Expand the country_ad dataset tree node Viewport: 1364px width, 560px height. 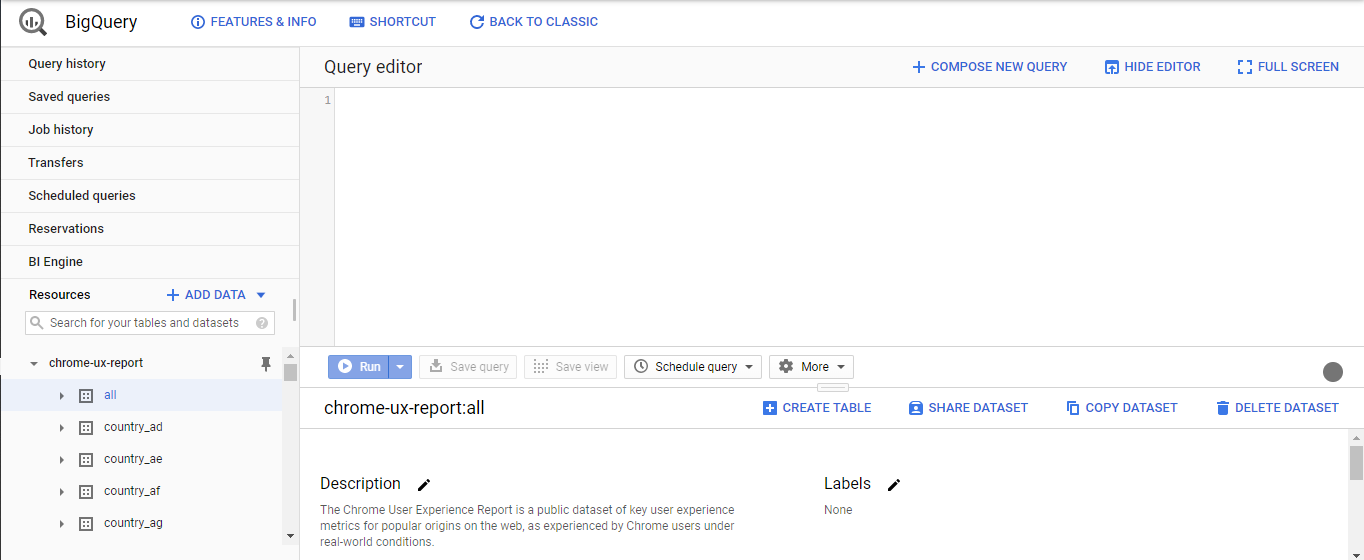62,428
